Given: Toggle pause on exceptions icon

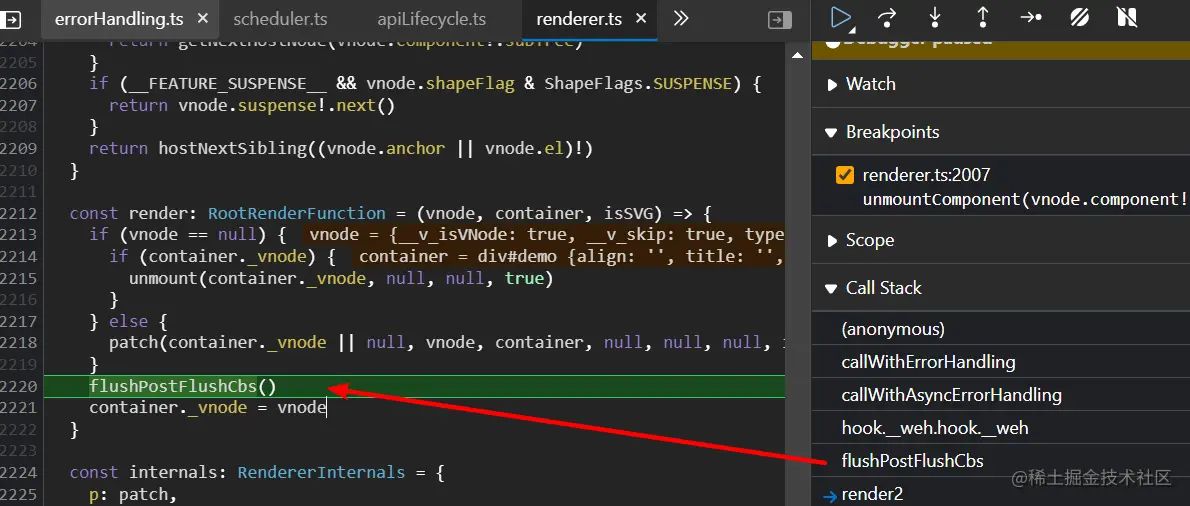Looking at the screenshot, I should coord(1127,17).
